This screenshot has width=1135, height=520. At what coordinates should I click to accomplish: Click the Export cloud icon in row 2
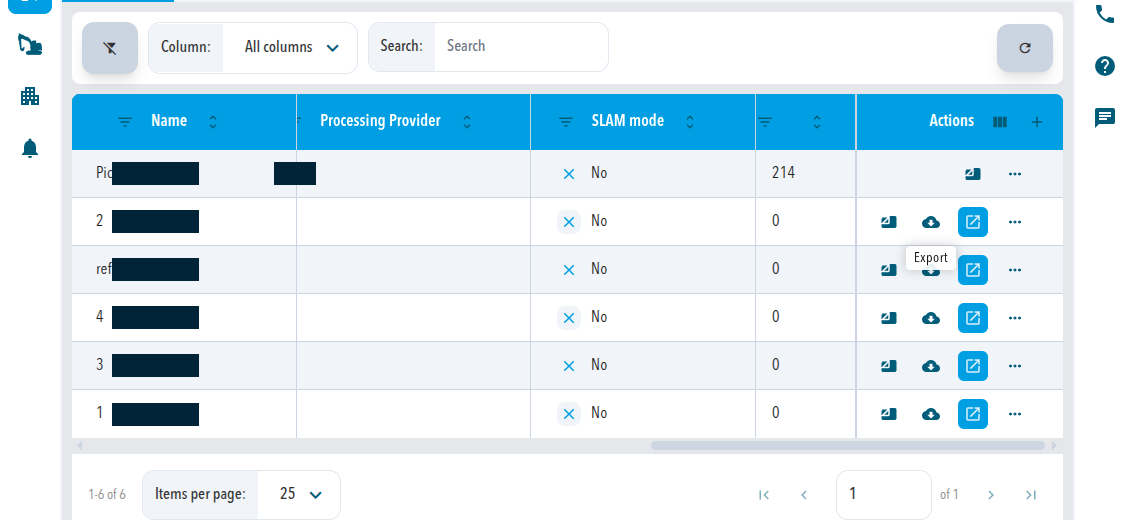pyautogui.click(x=931, y=222)
